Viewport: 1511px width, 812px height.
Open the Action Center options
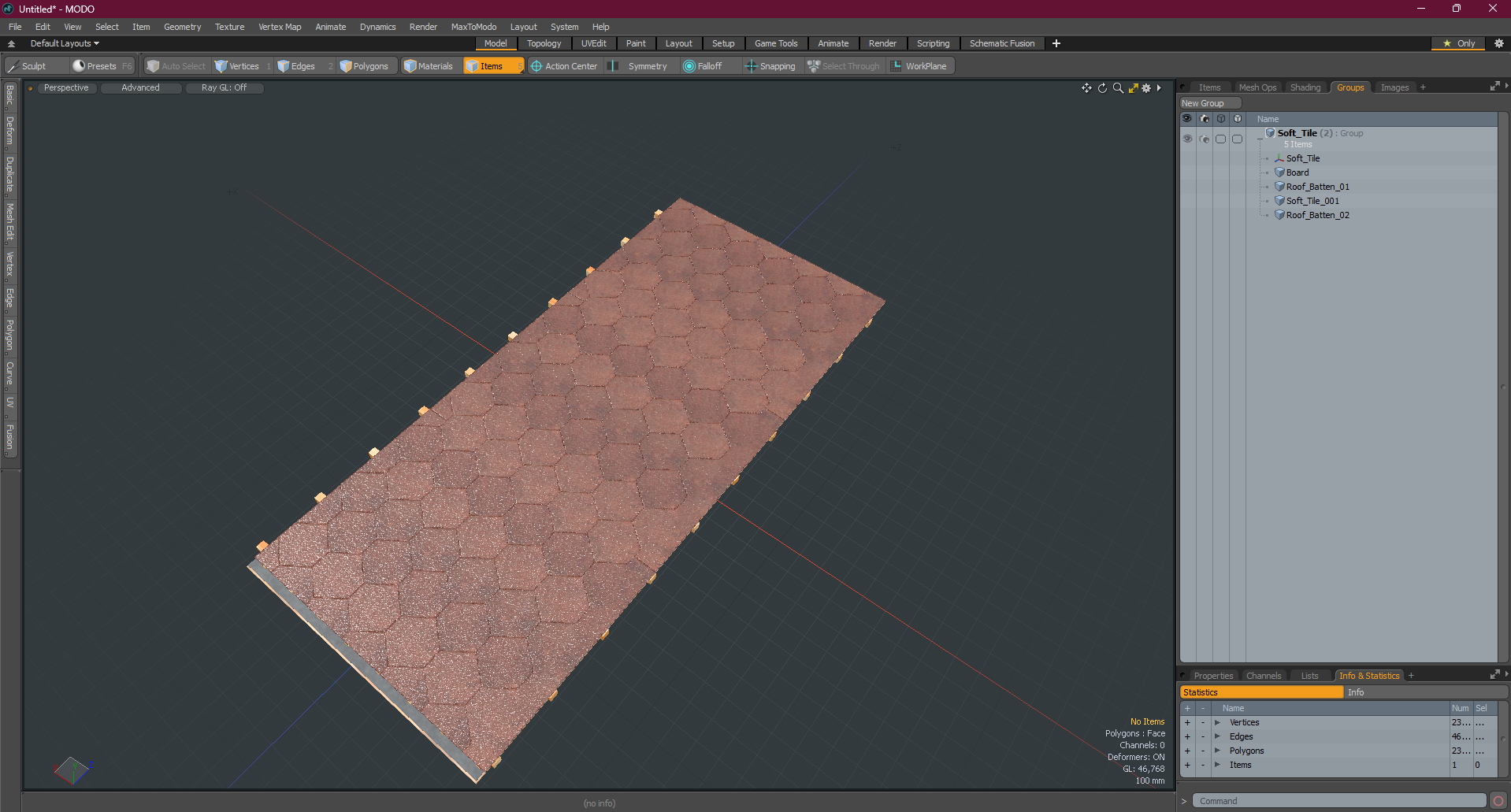564,66
